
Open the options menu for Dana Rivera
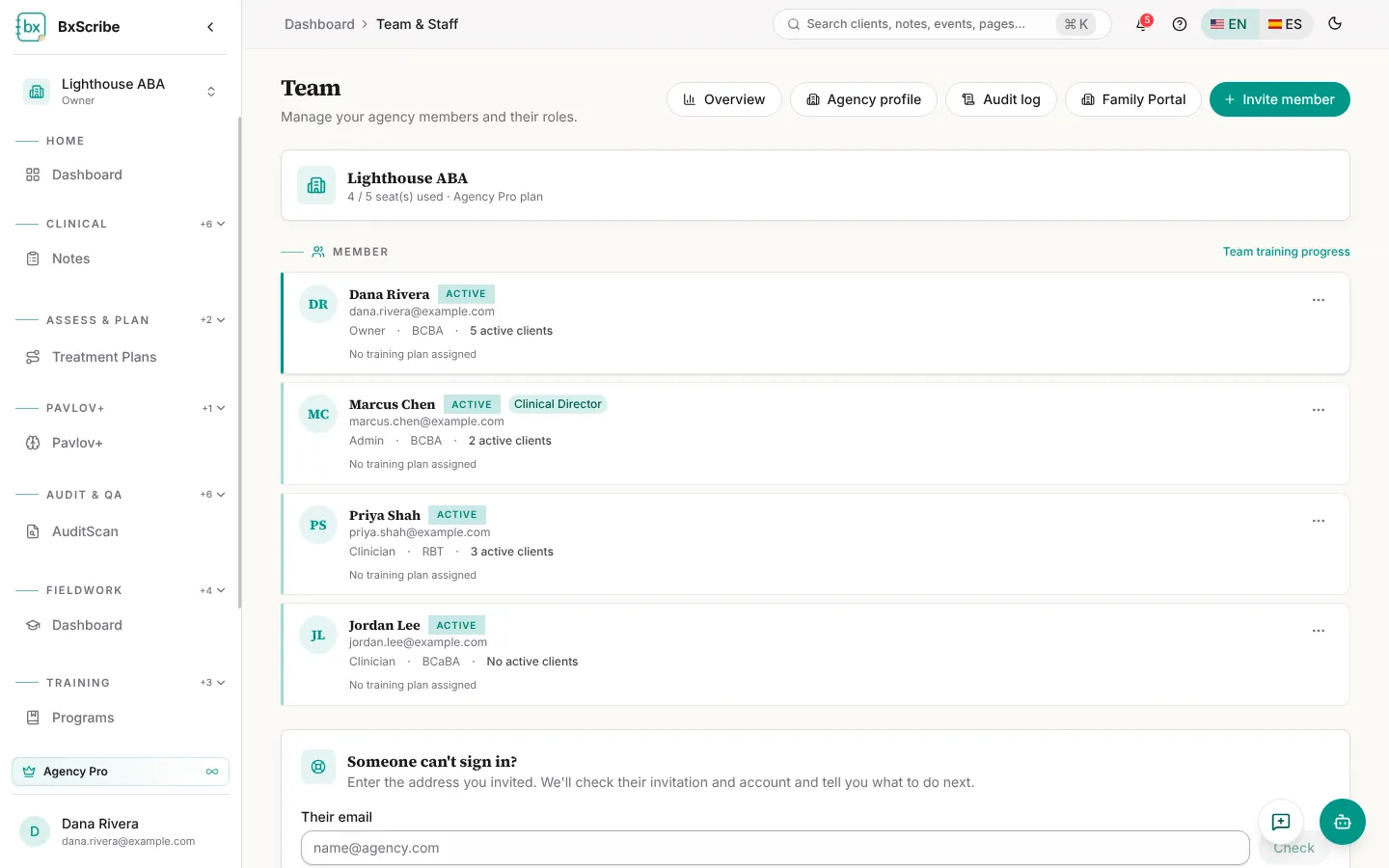[x=1319, y=300]
